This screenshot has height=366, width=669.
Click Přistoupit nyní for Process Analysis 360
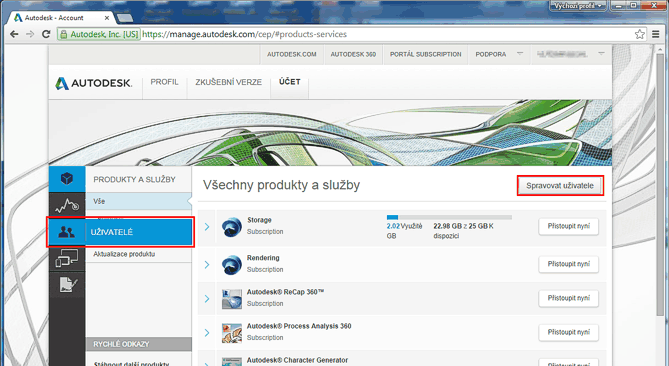569,332
